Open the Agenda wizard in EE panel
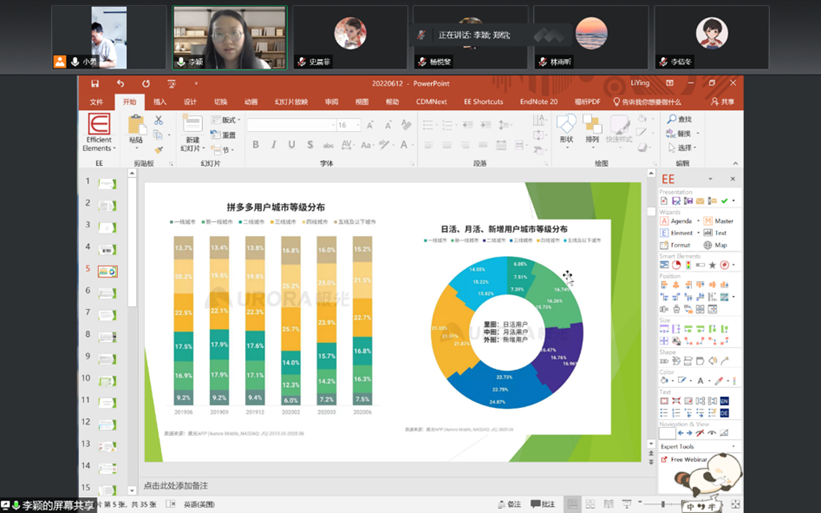Screen dimensions: 821x513 click(x=680, y=221)
